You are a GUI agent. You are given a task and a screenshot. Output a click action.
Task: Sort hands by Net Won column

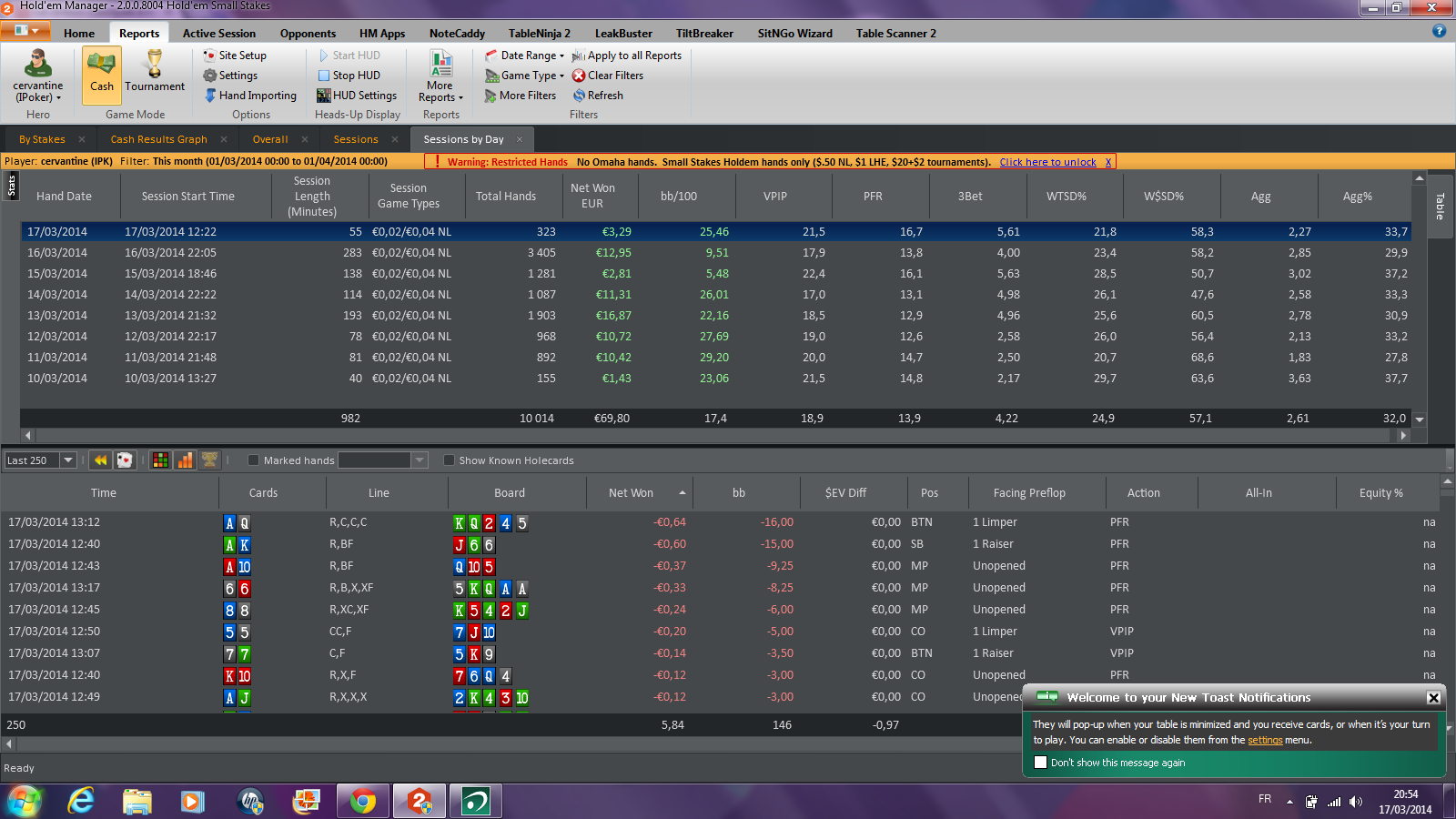(x=640, y=493)
